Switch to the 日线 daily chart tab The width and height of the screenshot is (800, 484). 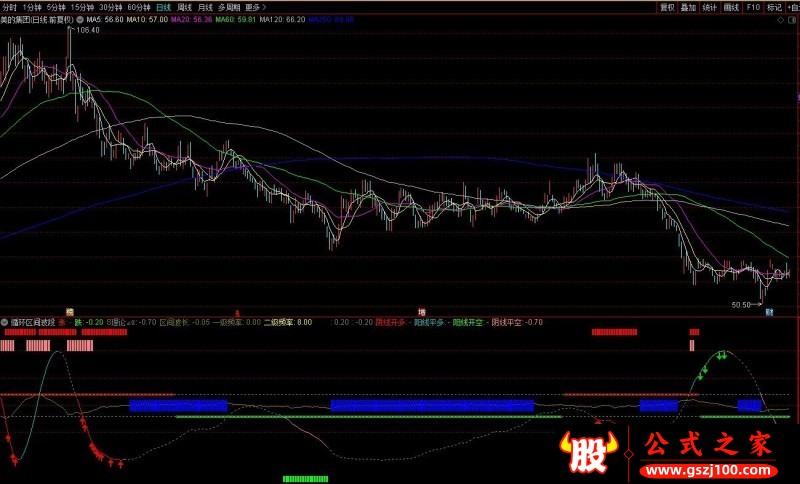tap(163, 7)
